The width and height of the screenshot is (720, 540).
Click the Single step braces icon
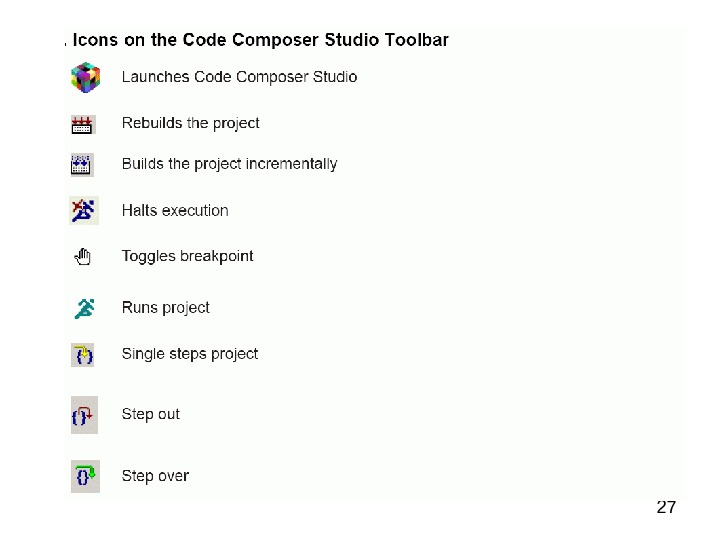point(83,354)
